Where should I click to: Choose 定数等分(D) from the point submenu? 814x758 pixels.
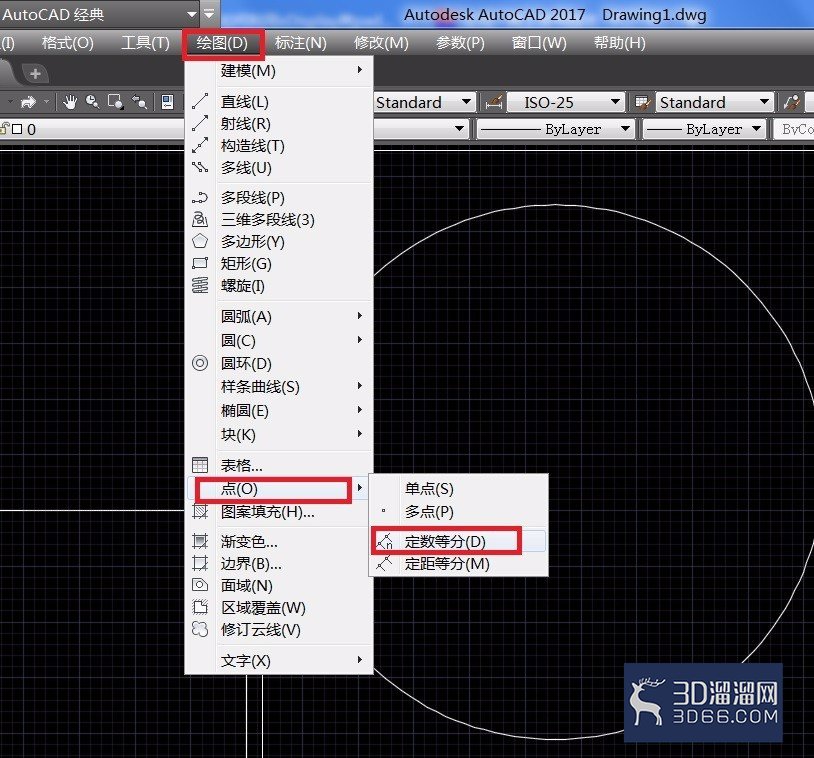pos(446,542)
